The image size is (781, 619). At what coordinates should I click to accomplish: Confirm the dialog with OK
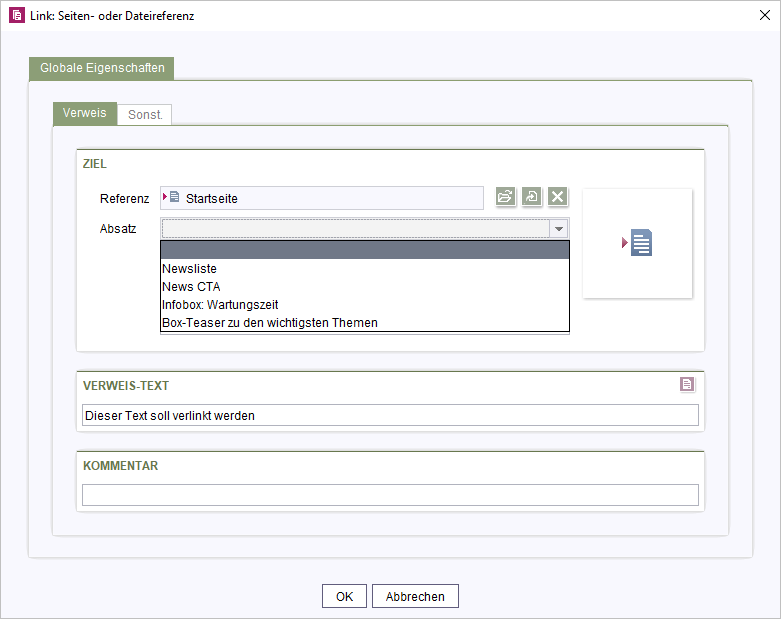pyautogui.click(x=344, y=596)
